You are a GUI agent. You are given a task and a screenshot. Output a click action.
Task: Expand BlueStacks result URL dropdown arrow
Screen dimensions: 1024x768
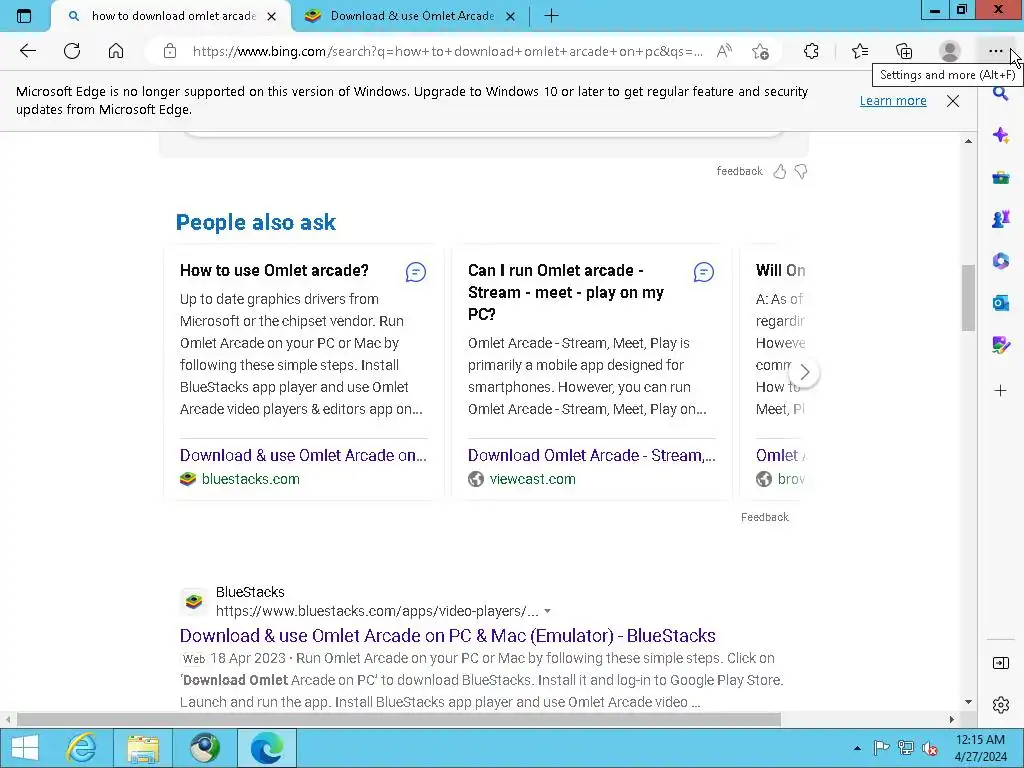(547, 611)
